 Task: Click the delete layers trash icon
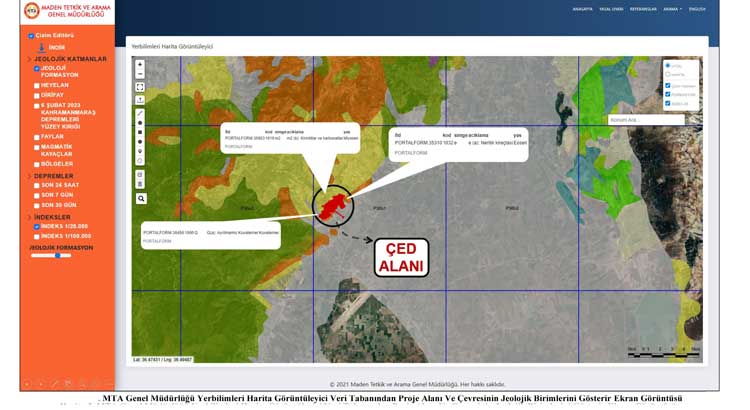(140, 184)
